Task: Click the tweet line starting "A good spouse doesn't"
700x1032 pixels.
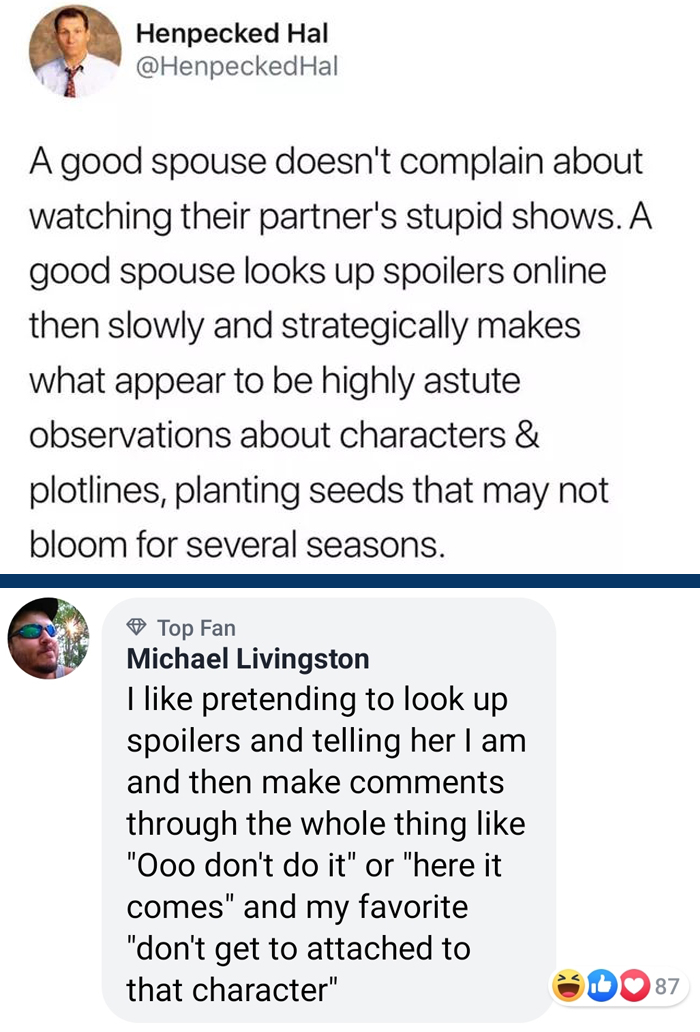Action: (x=335, y=163)
